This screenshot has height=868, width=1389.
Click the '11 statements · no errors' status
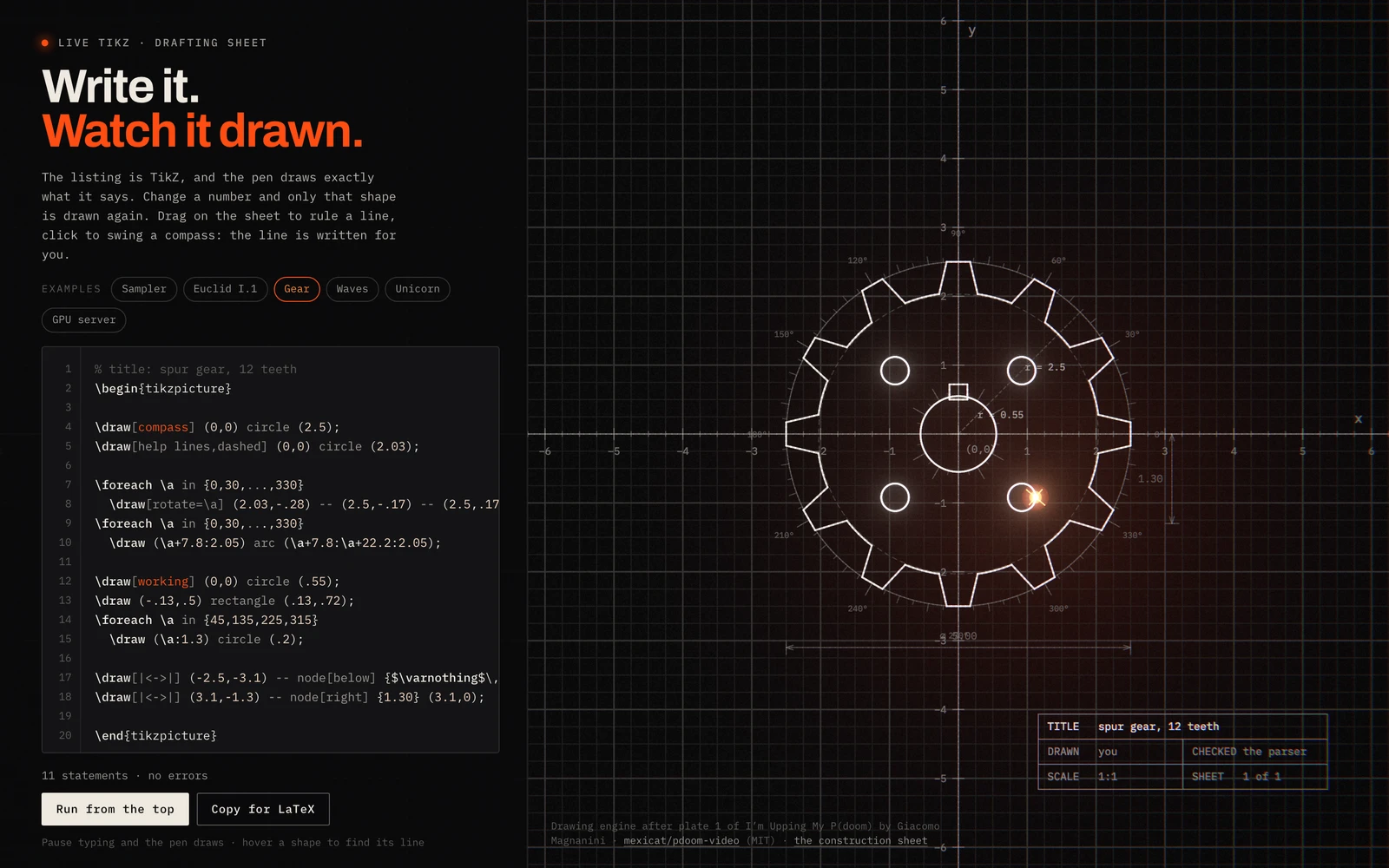click(x=125, y=776)
